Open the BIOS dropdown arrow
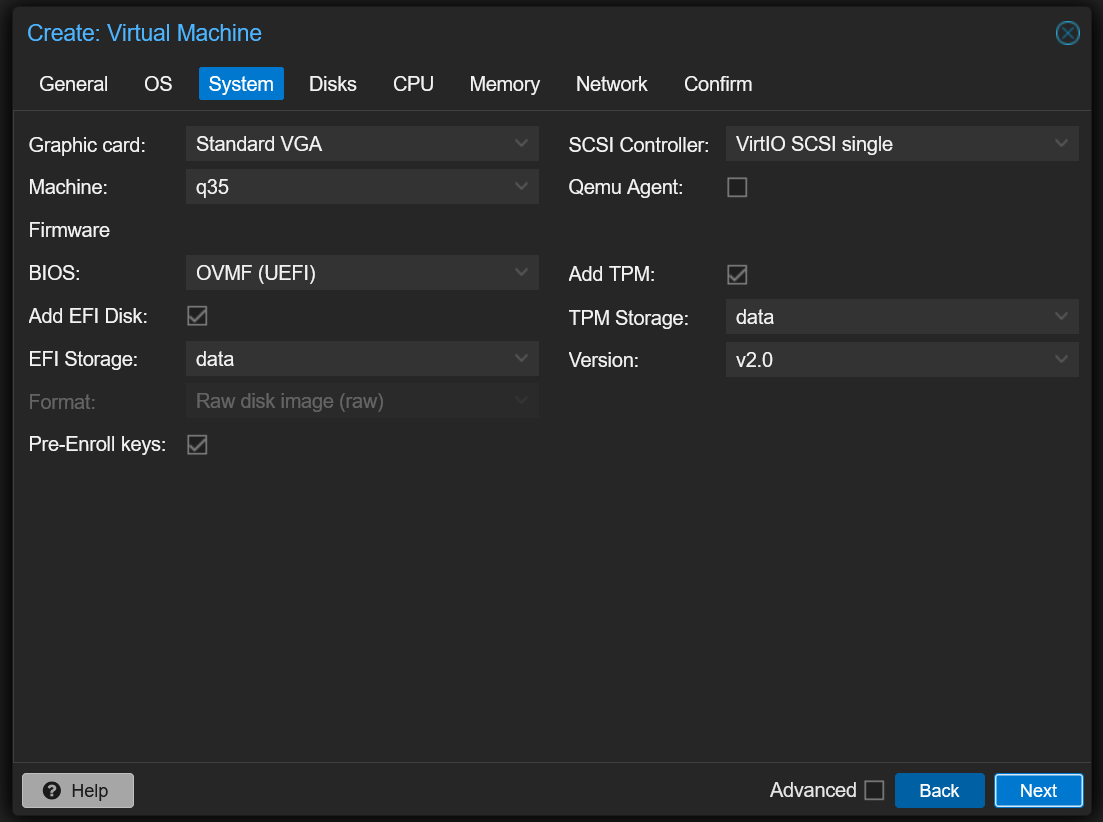1103x822 pixels. coord(521,272)
